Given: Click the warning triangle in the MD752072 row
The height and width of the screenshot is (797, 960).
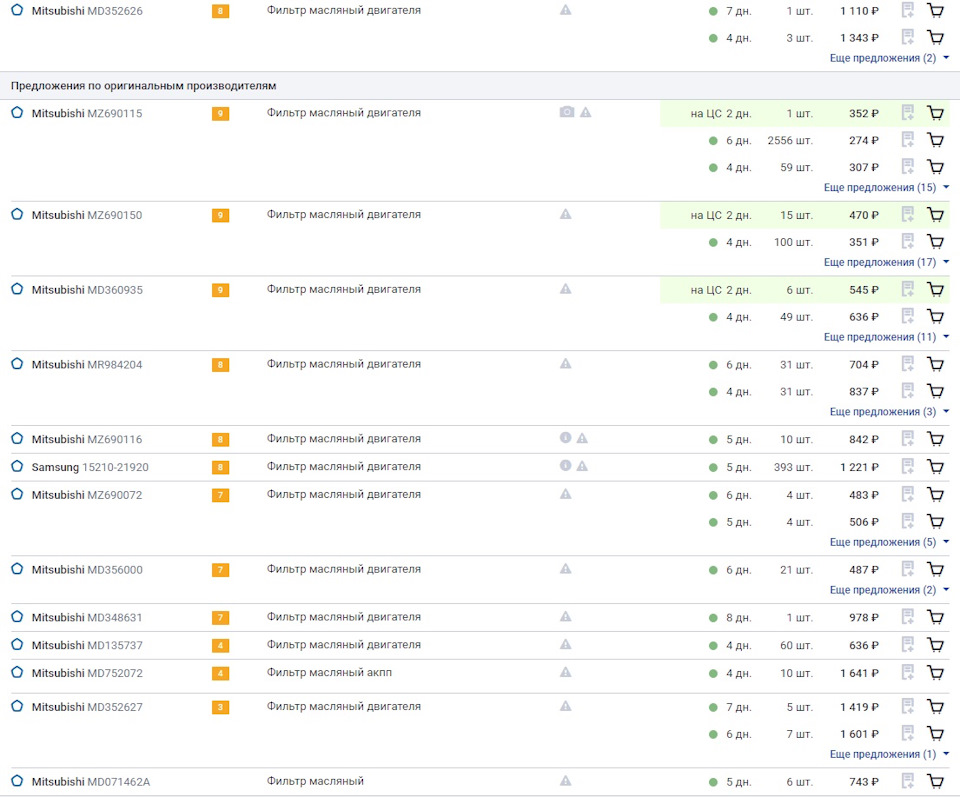Looking at the screenshot, I should pyautogui.click(x=566, y=672).
